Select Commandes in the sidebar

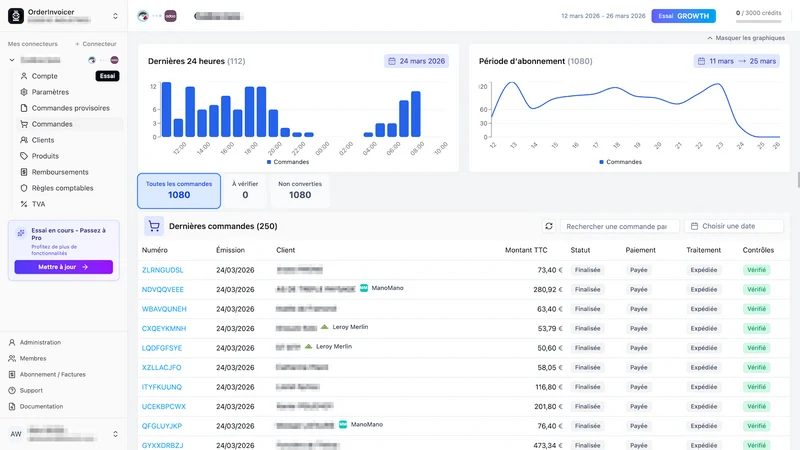tap(52, 124)
